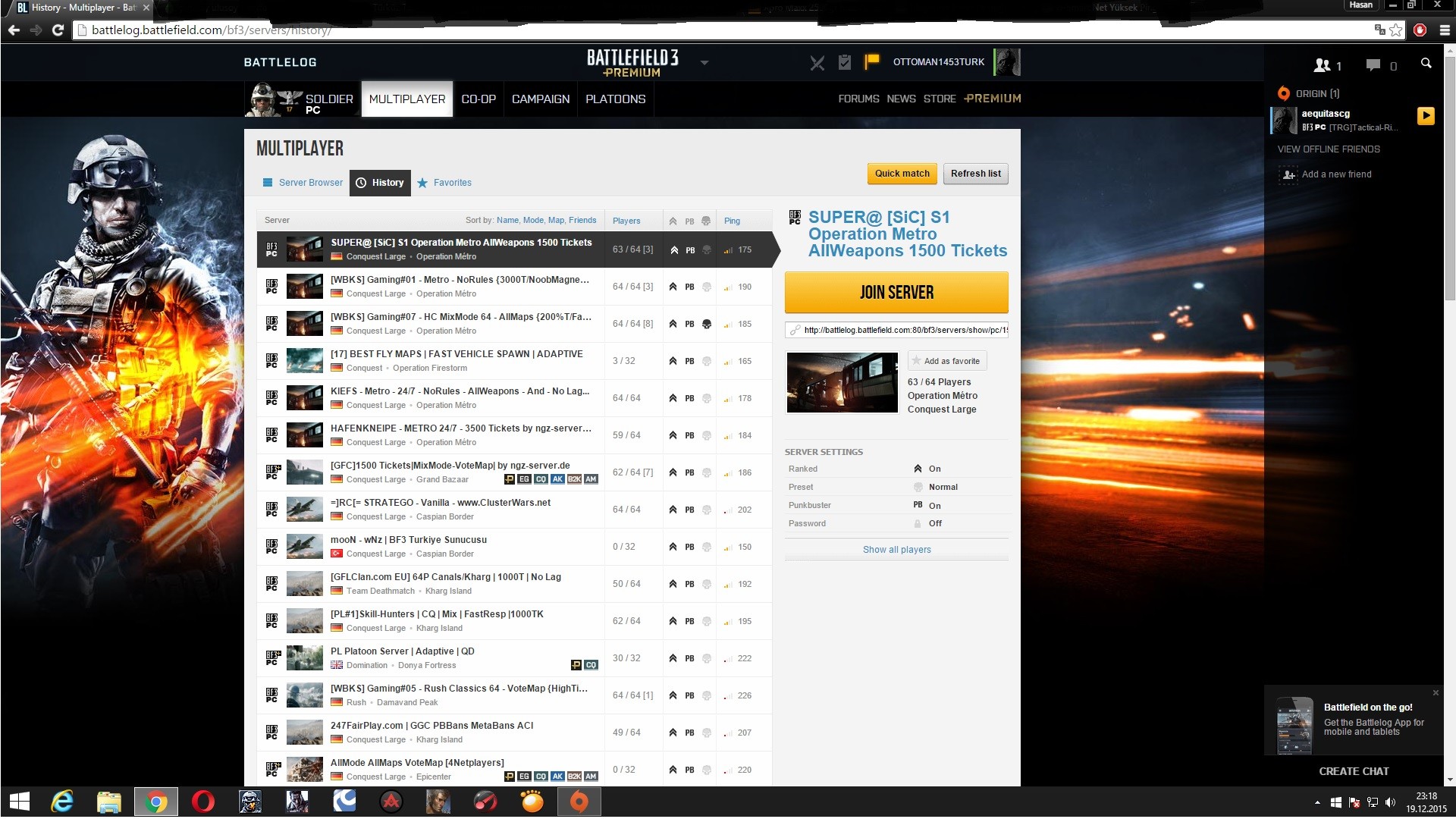This screenshot has height=819, width=1456.
Task: Switch to History tab
Action: [x=380, y=183]
